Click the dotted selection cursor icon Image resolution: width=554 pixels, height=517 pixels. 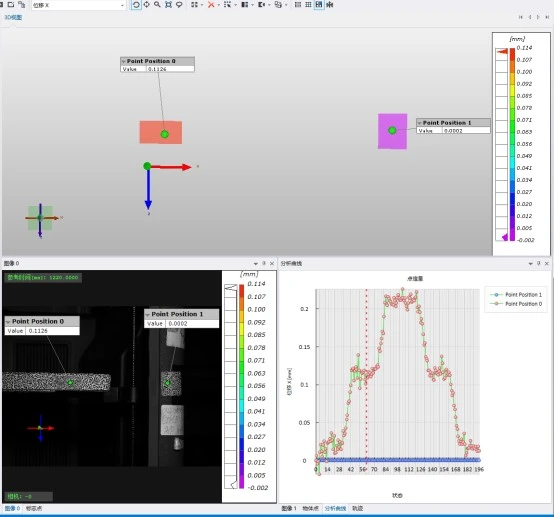point(227,5)
